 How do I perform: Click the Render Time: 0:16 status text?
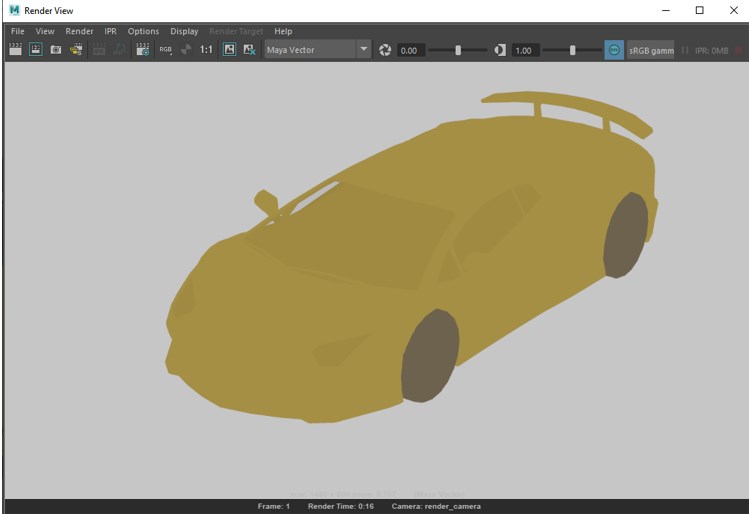(341, 506)
